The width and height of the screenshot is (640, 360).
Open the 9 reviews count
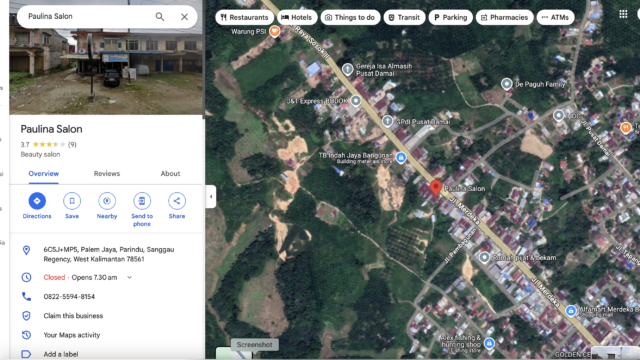pyautogui.click(x=72, y=144)
